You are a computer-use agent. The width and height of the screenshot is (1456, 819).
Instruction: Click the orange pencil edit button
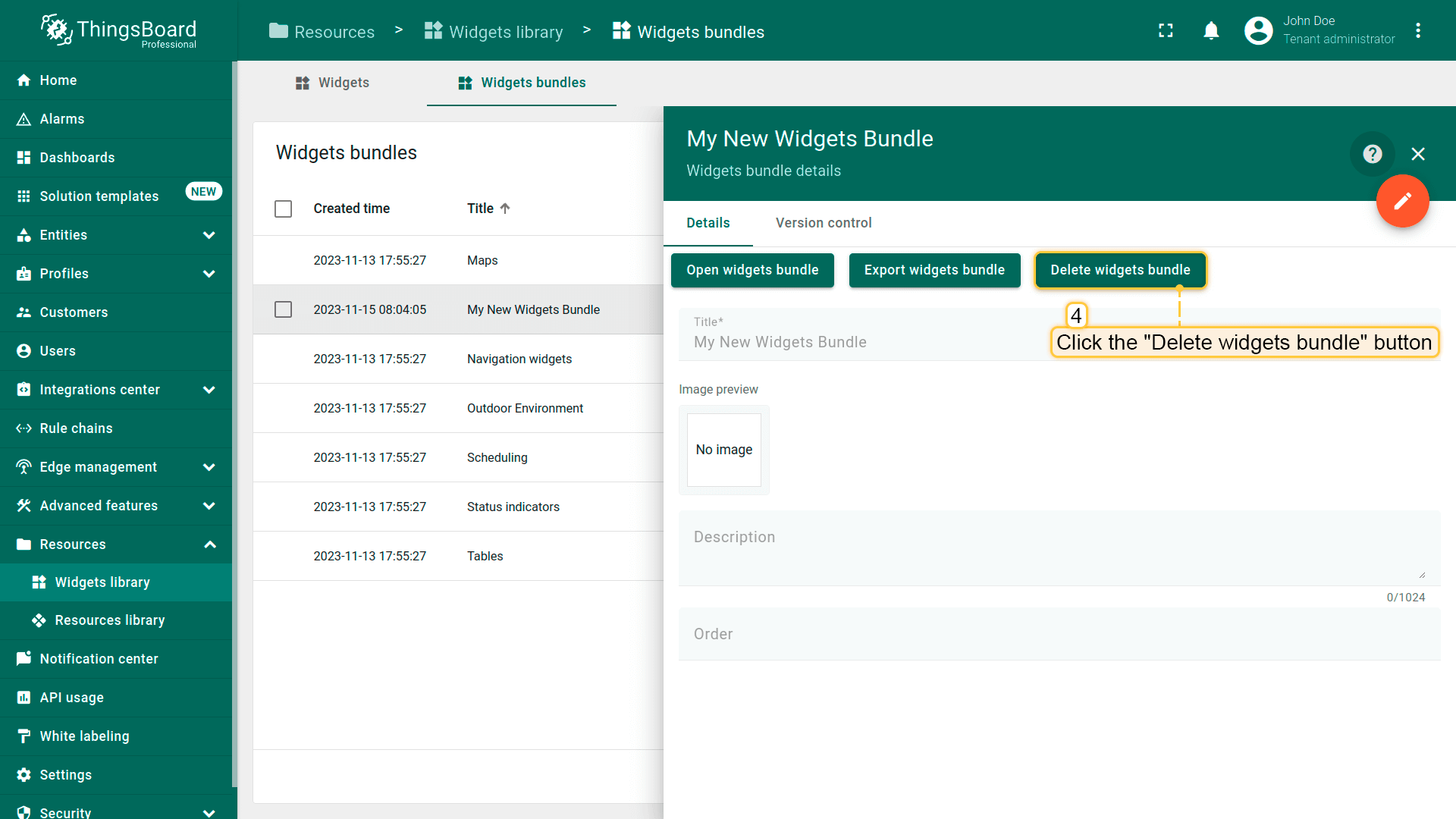click(1402, 201)
